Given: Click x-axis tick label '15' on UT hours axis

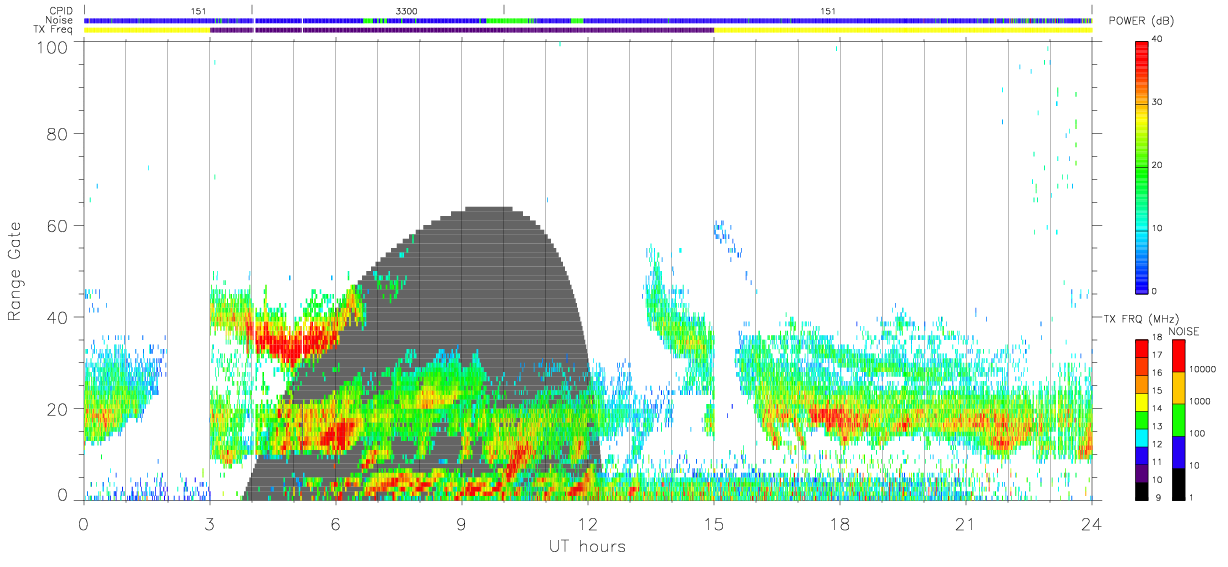Looking at the screenshot, I should 713,525.
